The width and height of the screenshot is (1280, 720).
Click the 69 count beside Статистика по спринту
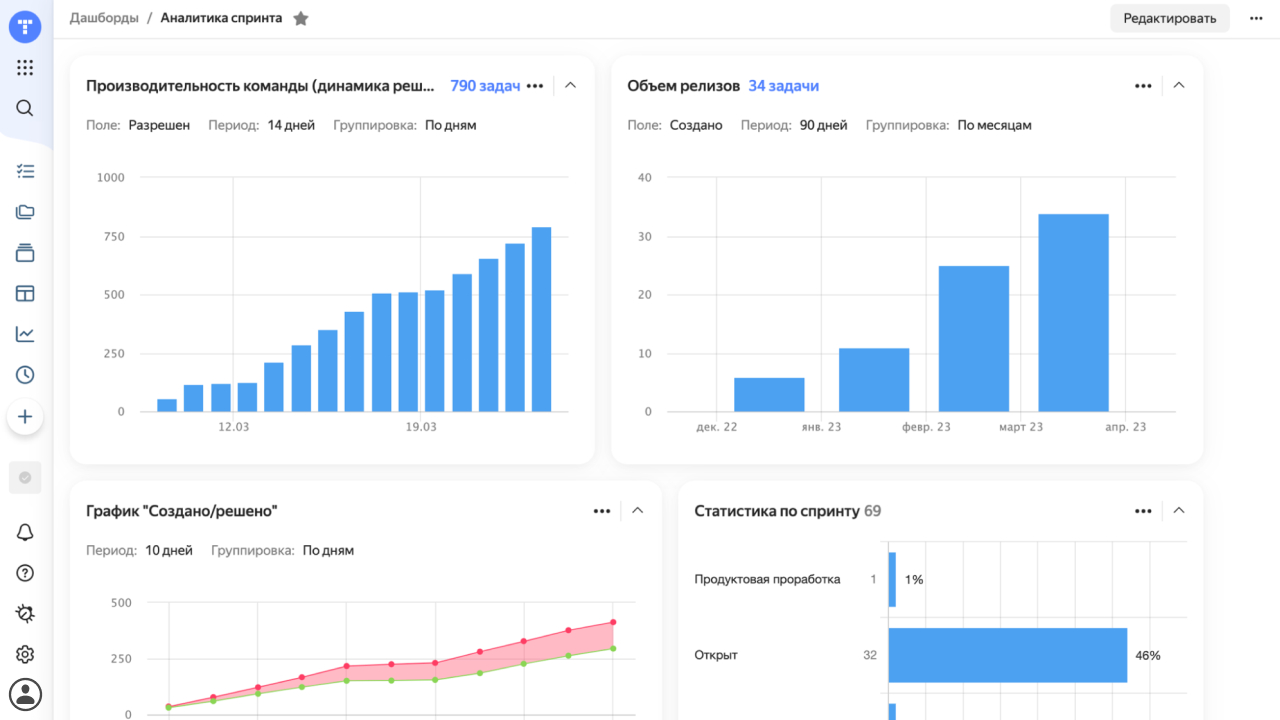point(873,511)
